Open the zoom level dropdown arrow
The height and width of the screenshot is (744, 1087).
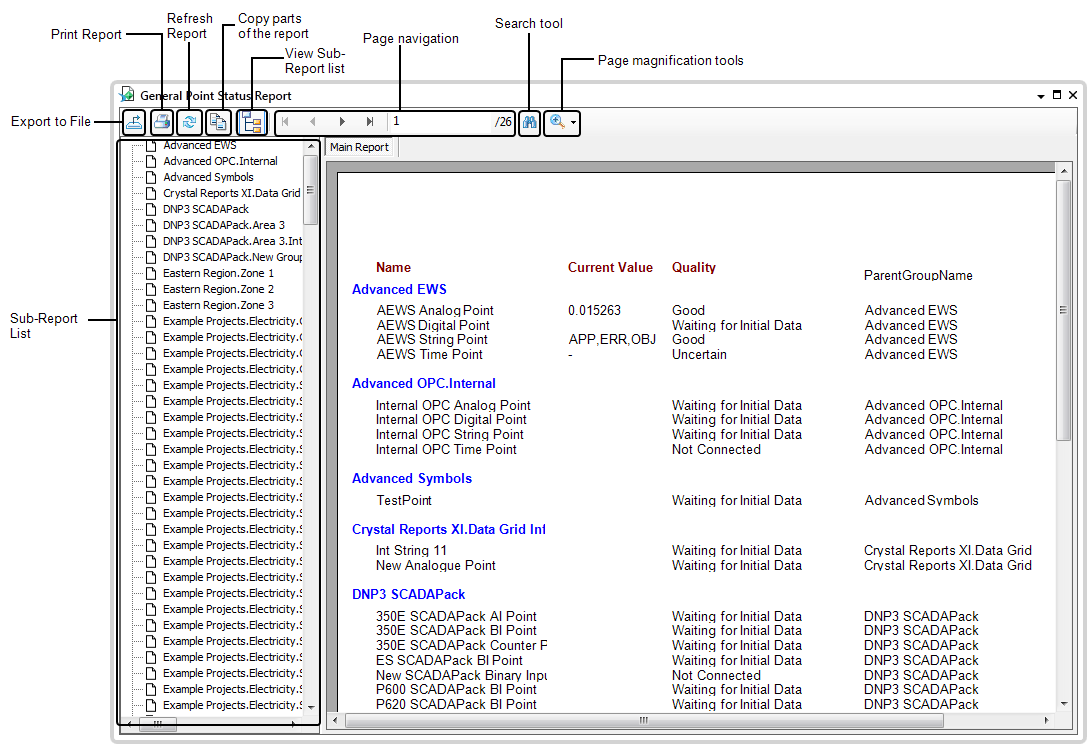click(574, 123)
